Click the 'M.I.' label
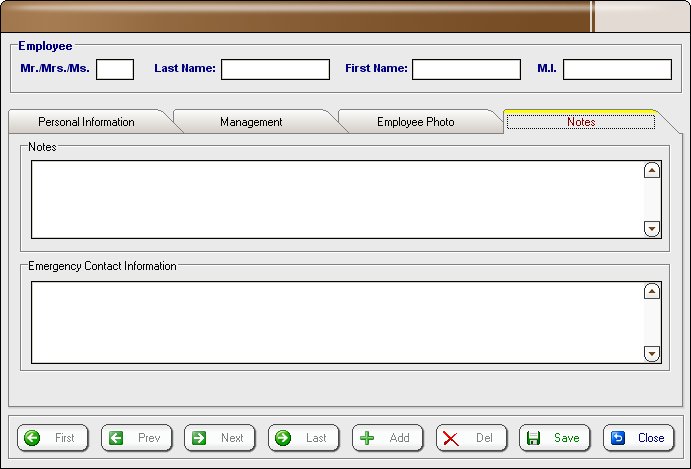This screenshot has width=691, height=469. (547, 68)
